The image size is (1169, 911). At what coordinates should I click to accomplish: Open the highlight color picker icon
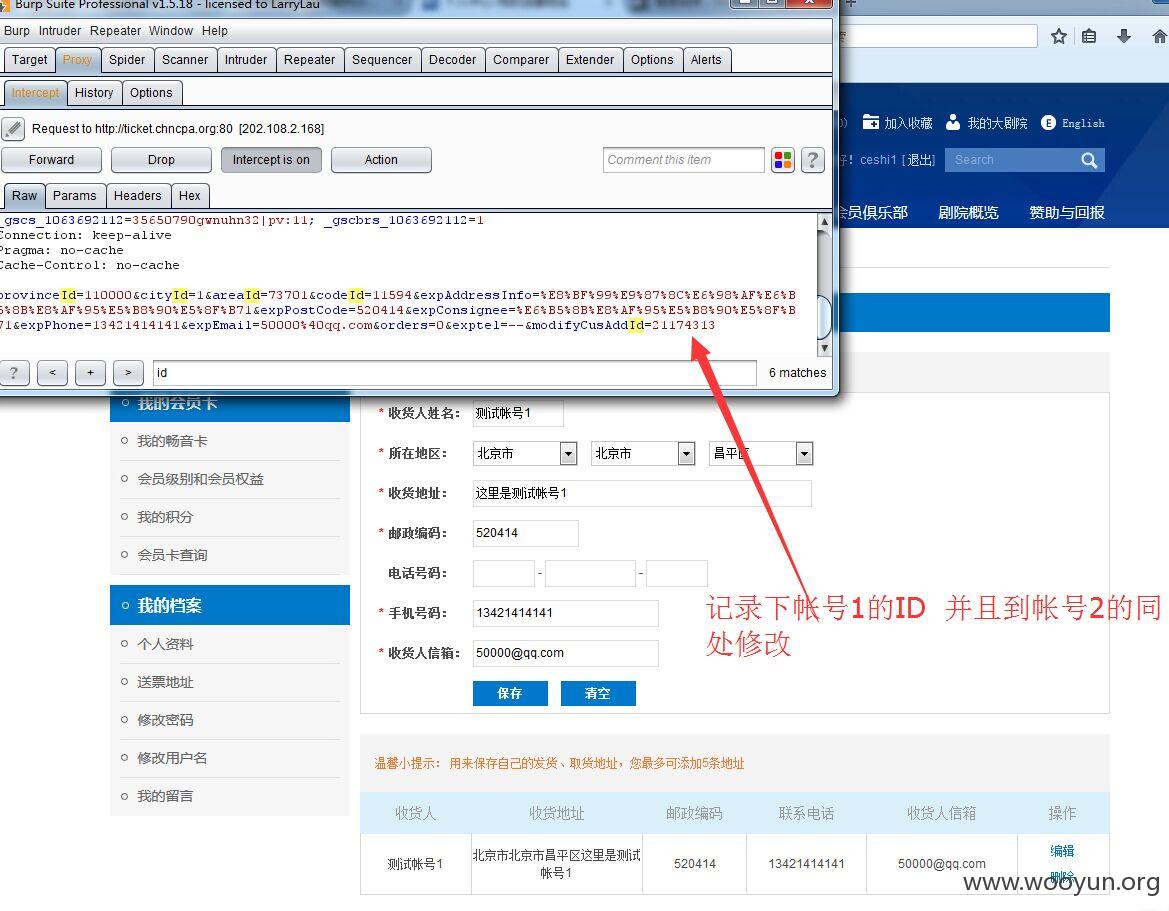coord(783,160)
